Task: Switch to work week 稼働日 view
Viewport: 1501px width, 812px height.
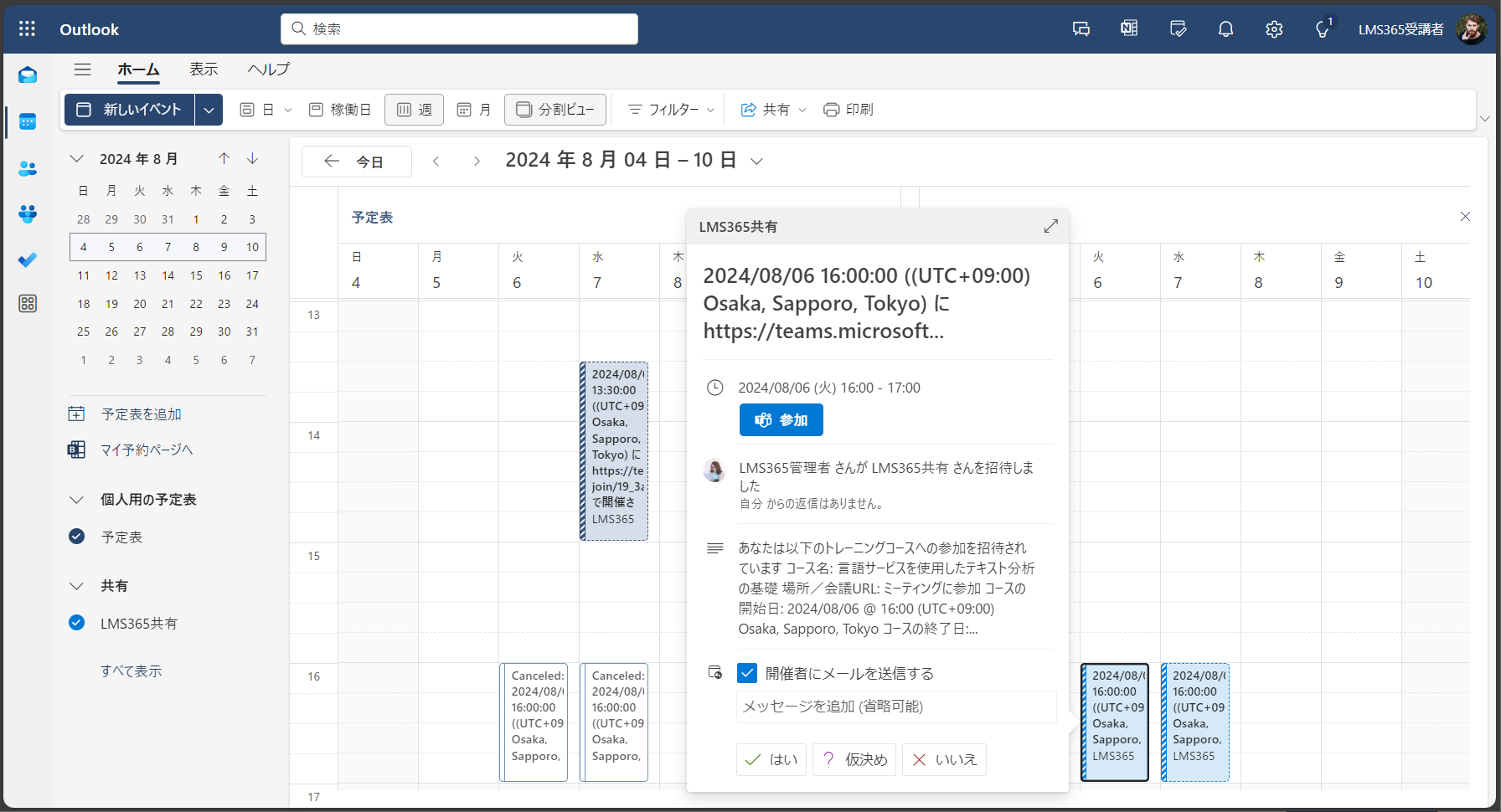Action: coord(340,110)
